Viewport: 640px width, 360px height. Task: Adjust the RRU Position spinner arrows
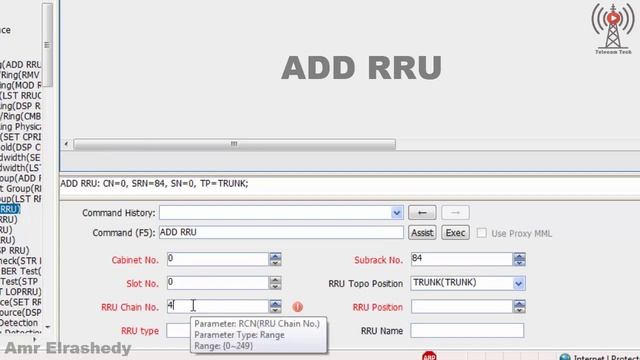(x=519, y=307)
